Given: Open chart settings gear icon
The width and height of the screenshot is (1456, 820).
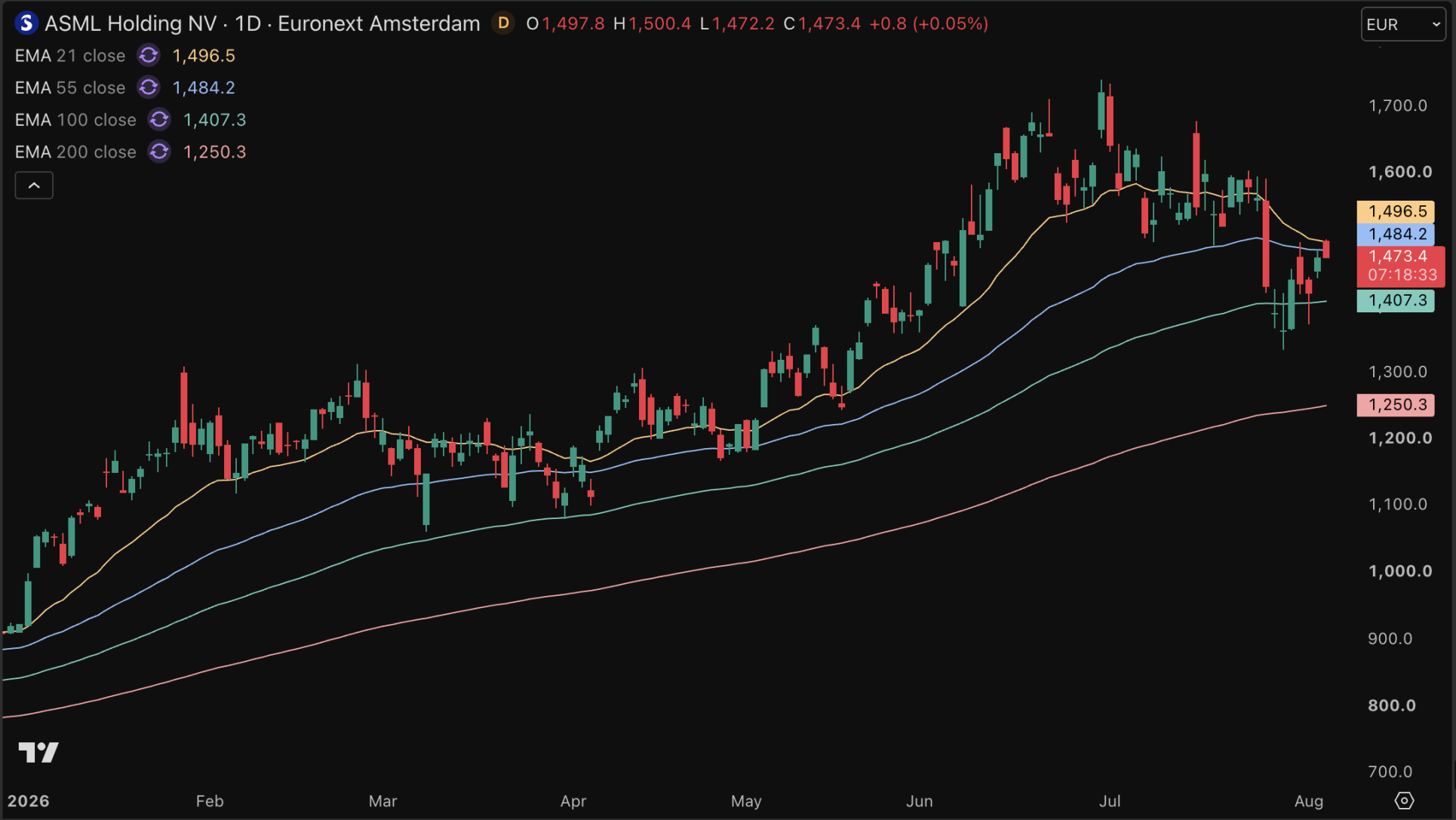Looking at the screenshot, I should (1404, 800).
